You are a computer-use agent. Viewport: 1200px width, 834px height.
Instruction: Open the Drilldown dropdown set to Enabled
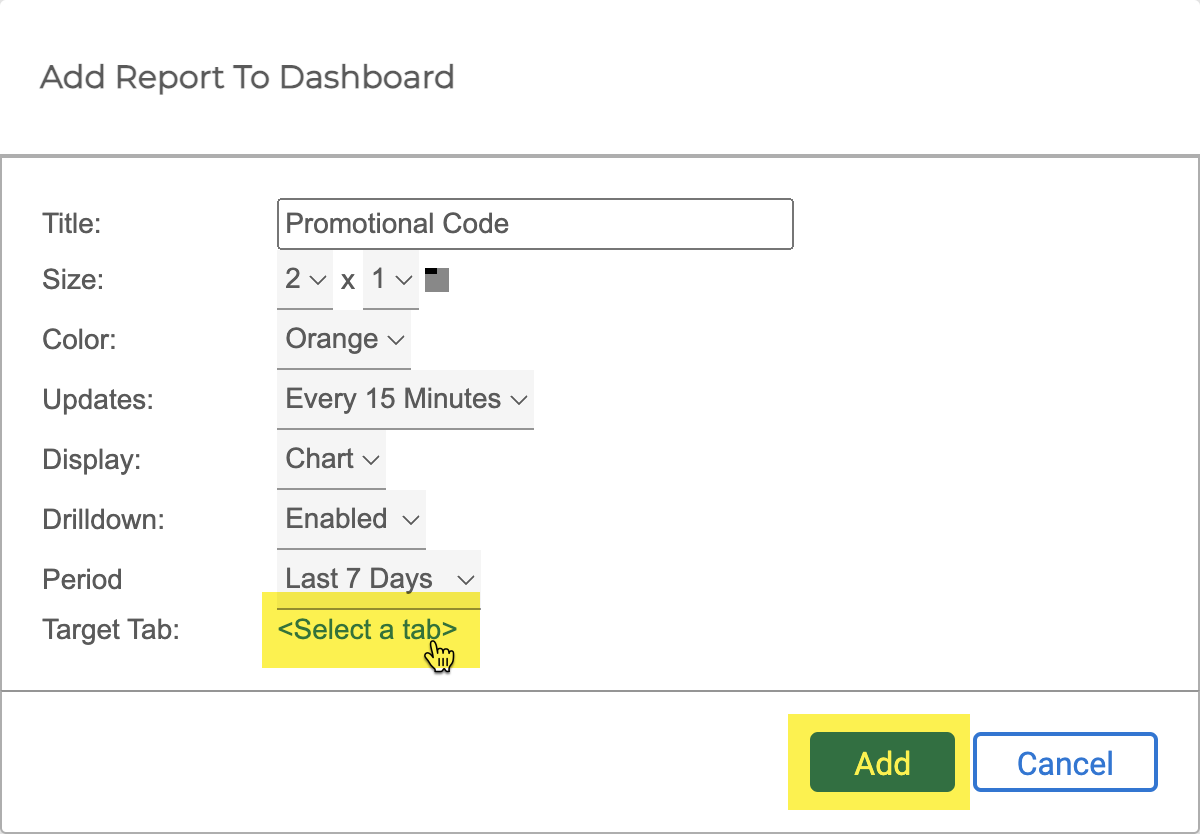[350, 520]
